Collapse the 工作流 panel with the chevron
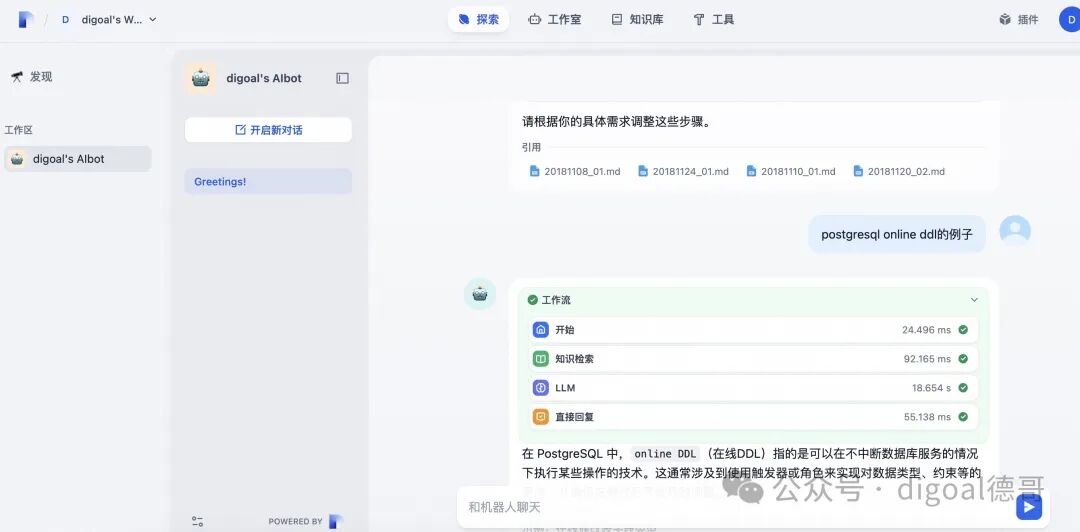The height and width of the screenshot is (532, 1080). coord(974,300)
